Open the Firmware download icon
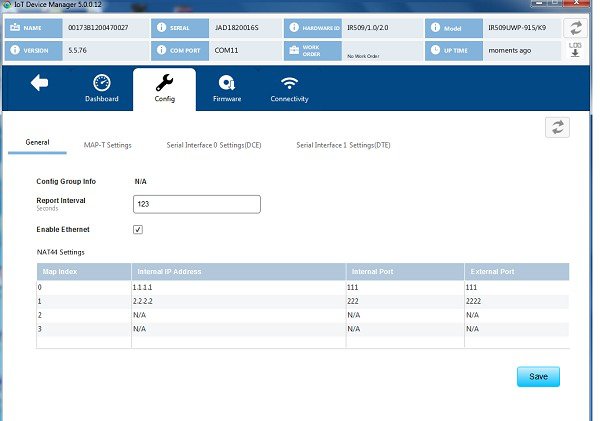Image resolution: width=600 pixels, height=421 pixels. click(x=227, y=83)
